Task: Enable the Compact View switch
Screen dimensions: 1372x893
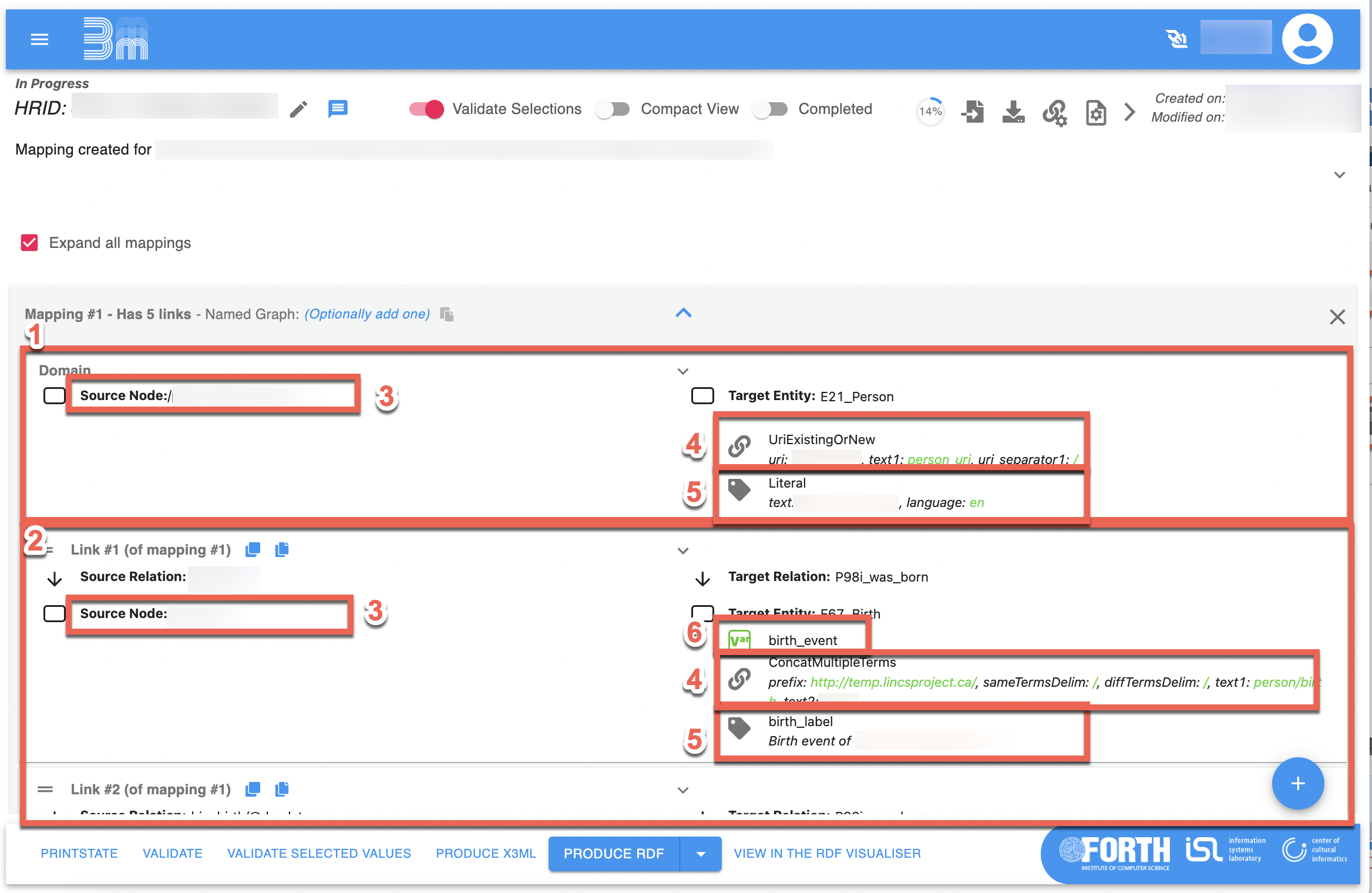Action: [613, 109]
